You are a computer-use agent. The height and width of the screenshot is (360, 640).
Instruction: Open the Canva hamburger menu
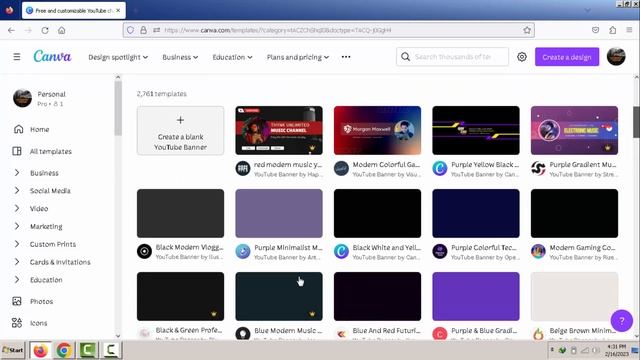17,57
